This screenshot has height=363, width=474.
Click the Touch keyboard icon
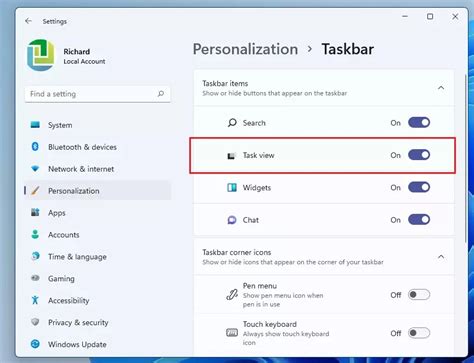[232, 333]
